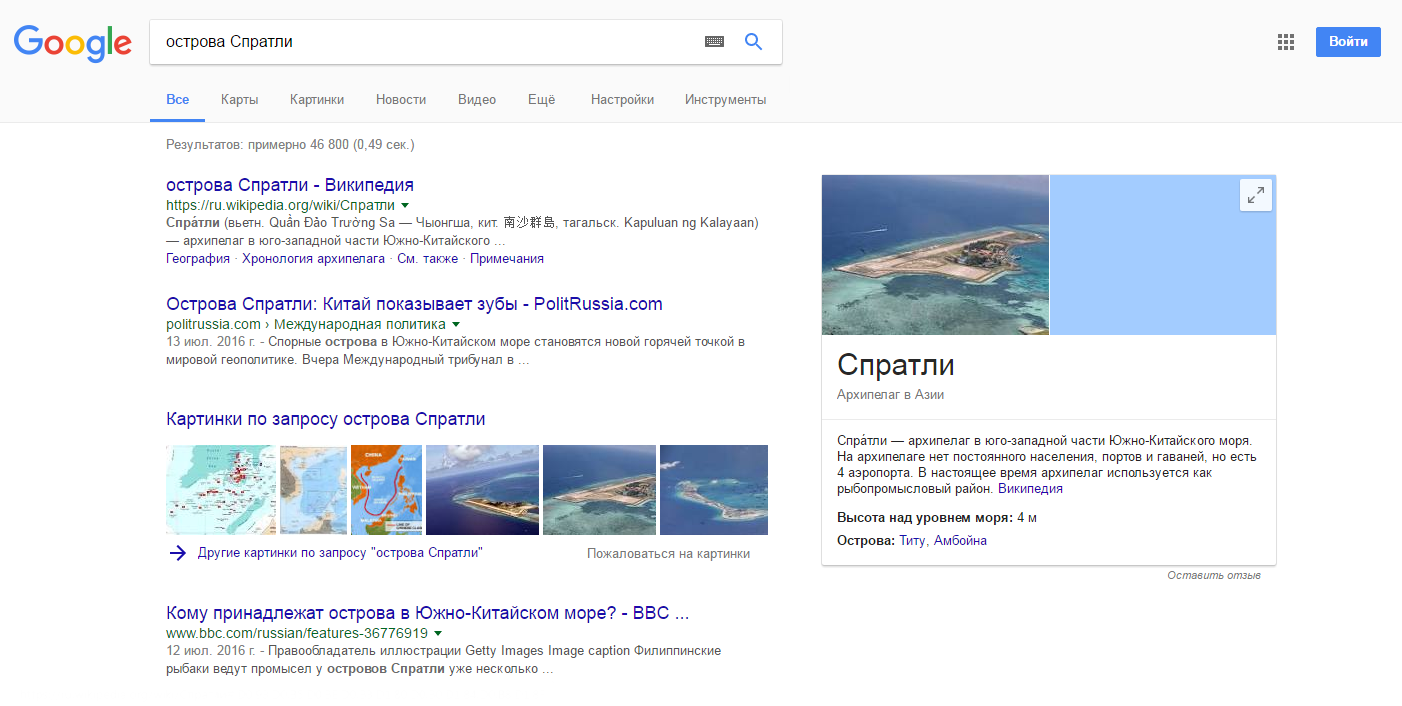Click the blue magnifying glass search icon
This screenshot has width=1402, height=706.
click(x=754, y=42)
